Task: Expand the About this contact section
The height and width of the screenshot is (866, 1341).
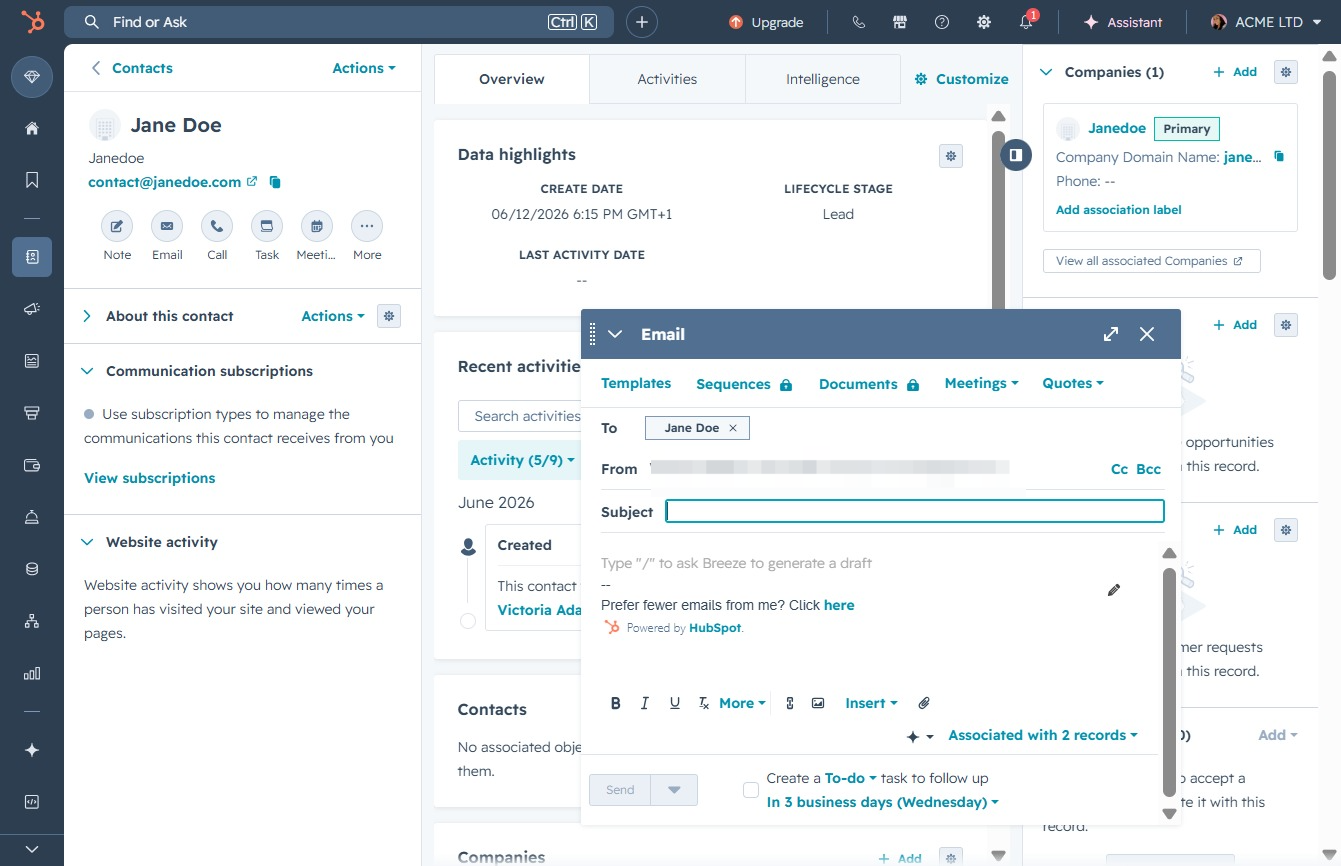Action: (x=87, y=316)
